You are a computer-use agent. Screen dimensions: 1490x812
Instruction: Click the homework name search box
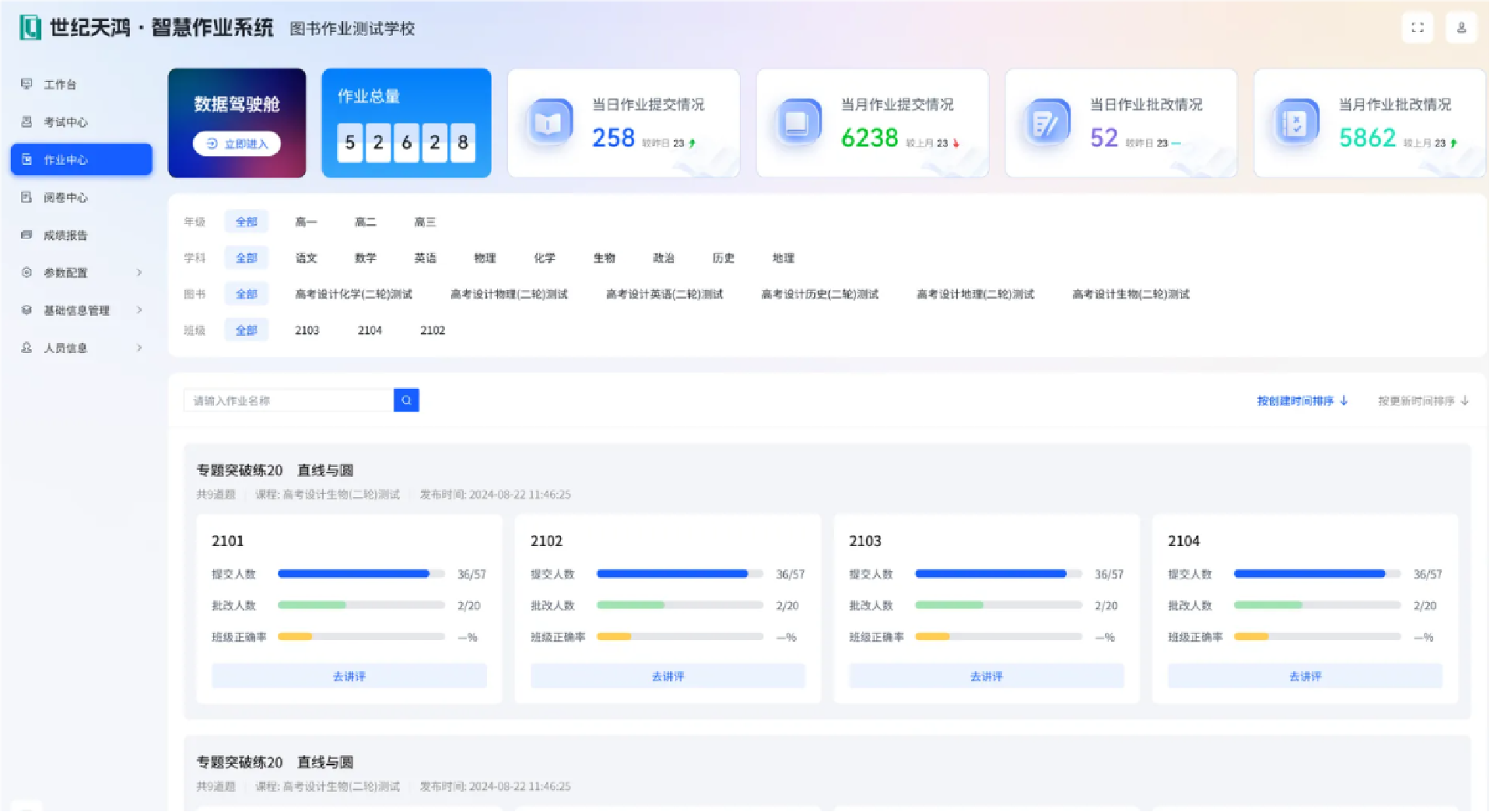[x=288, y=400]
